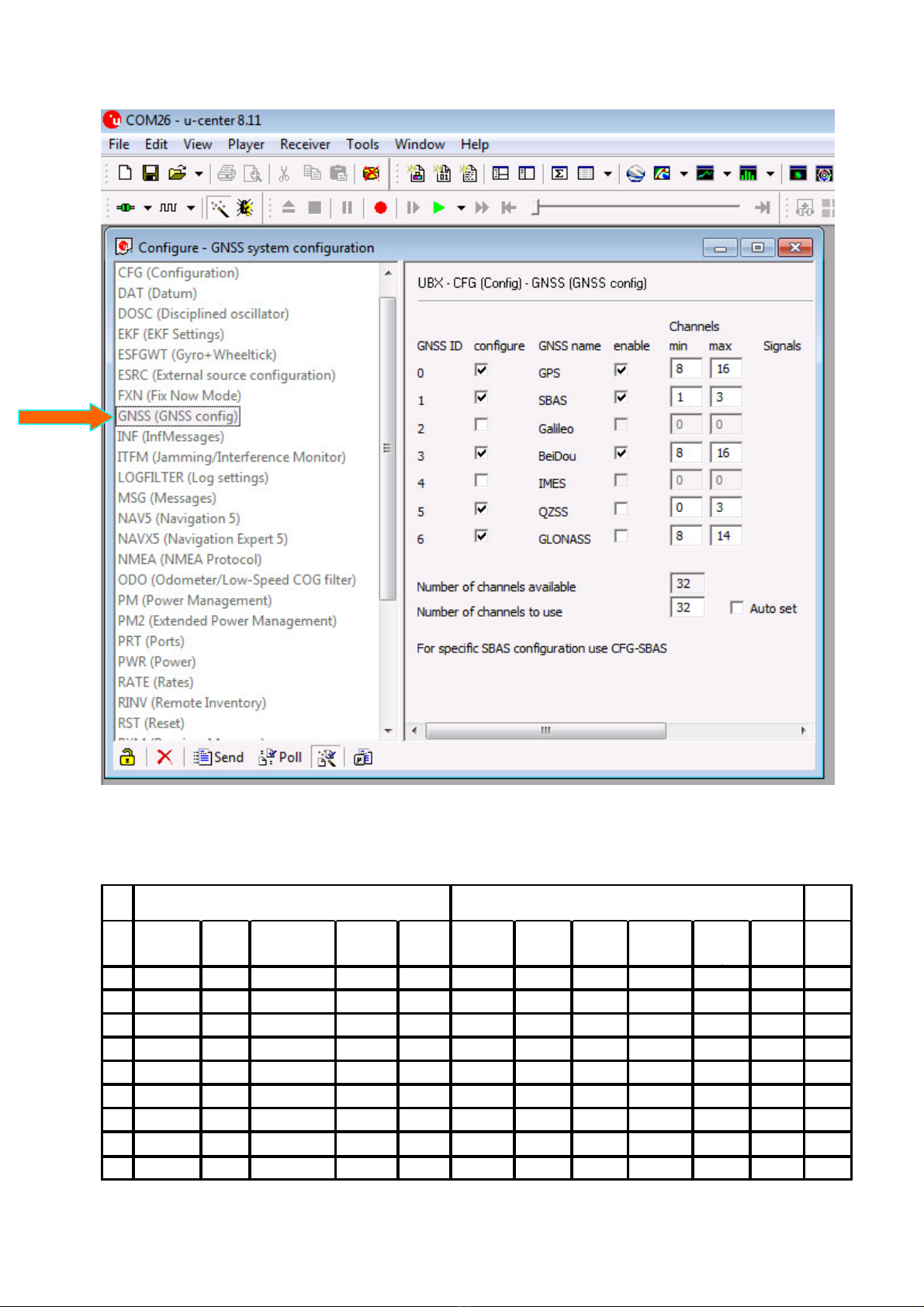Select NAV5 (Navigation 5) in list
Viewport: 924px width, 1307px height.
(x=179, y=518)
